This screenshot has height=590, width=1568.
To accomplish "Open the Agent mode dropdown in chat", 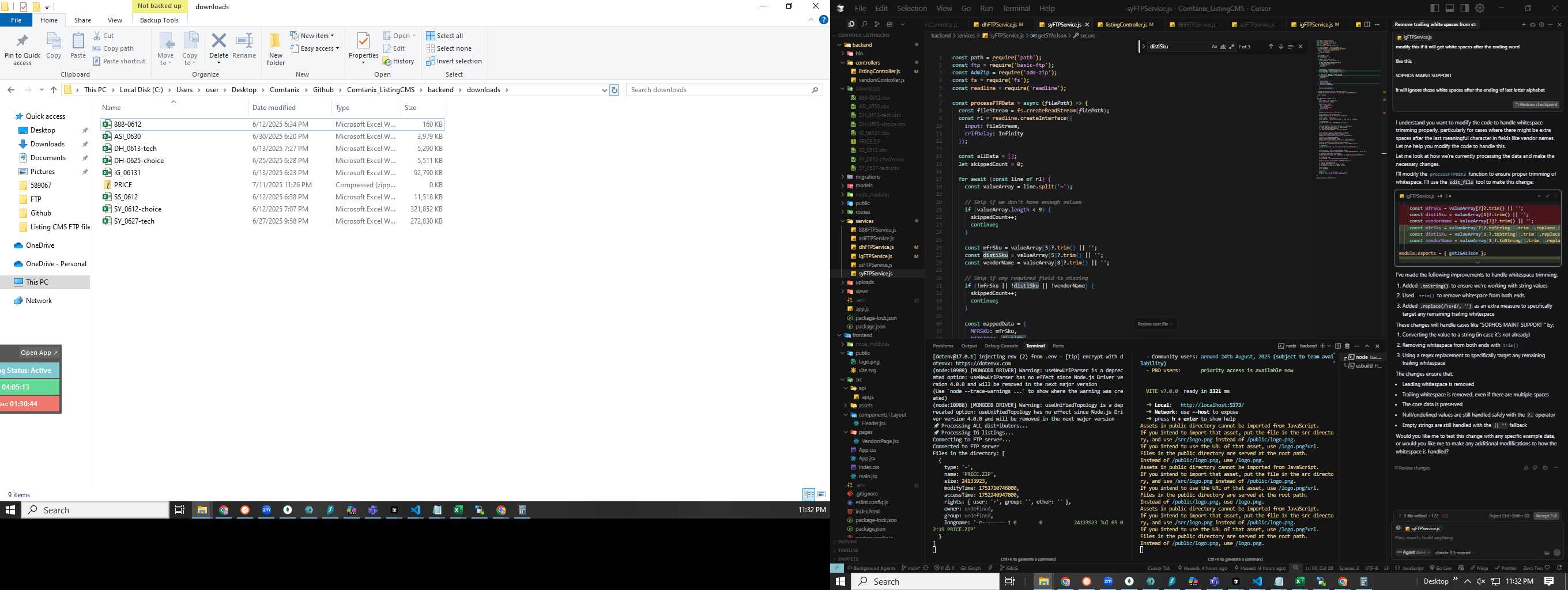I will [1414, 553].
